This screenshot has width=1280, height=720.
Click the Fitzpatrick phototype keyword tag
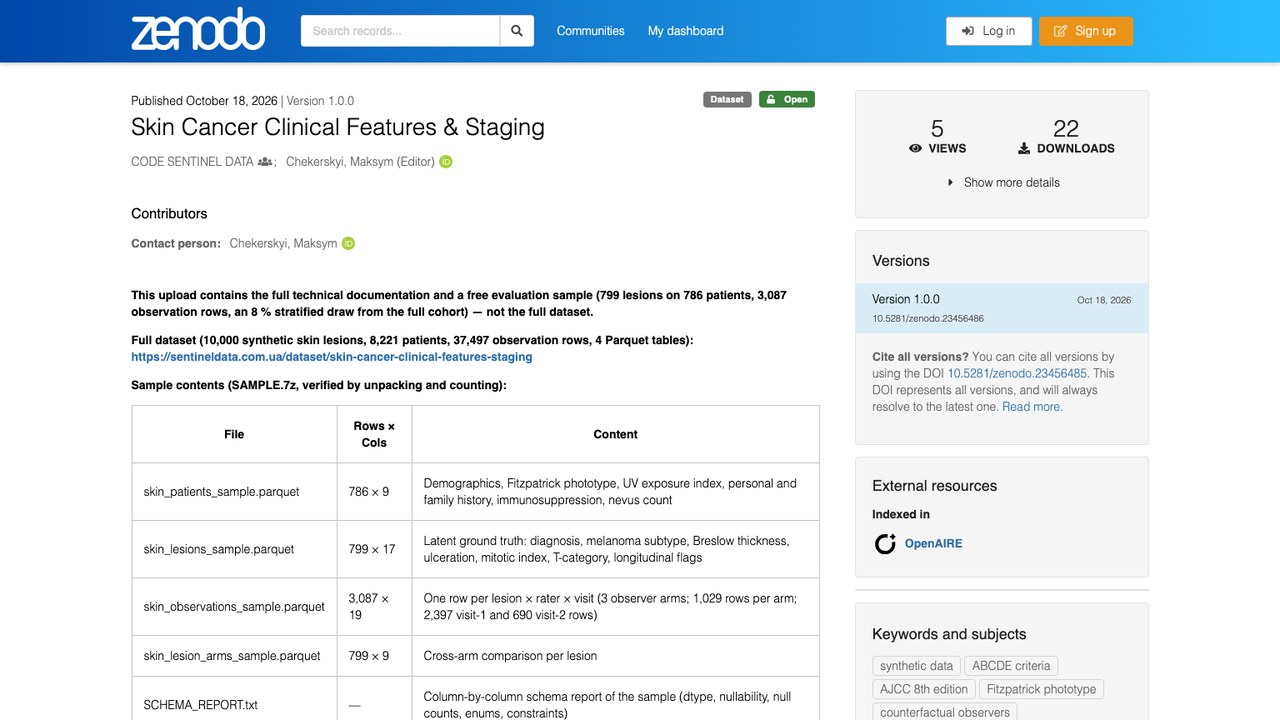tap(1041, 689)
